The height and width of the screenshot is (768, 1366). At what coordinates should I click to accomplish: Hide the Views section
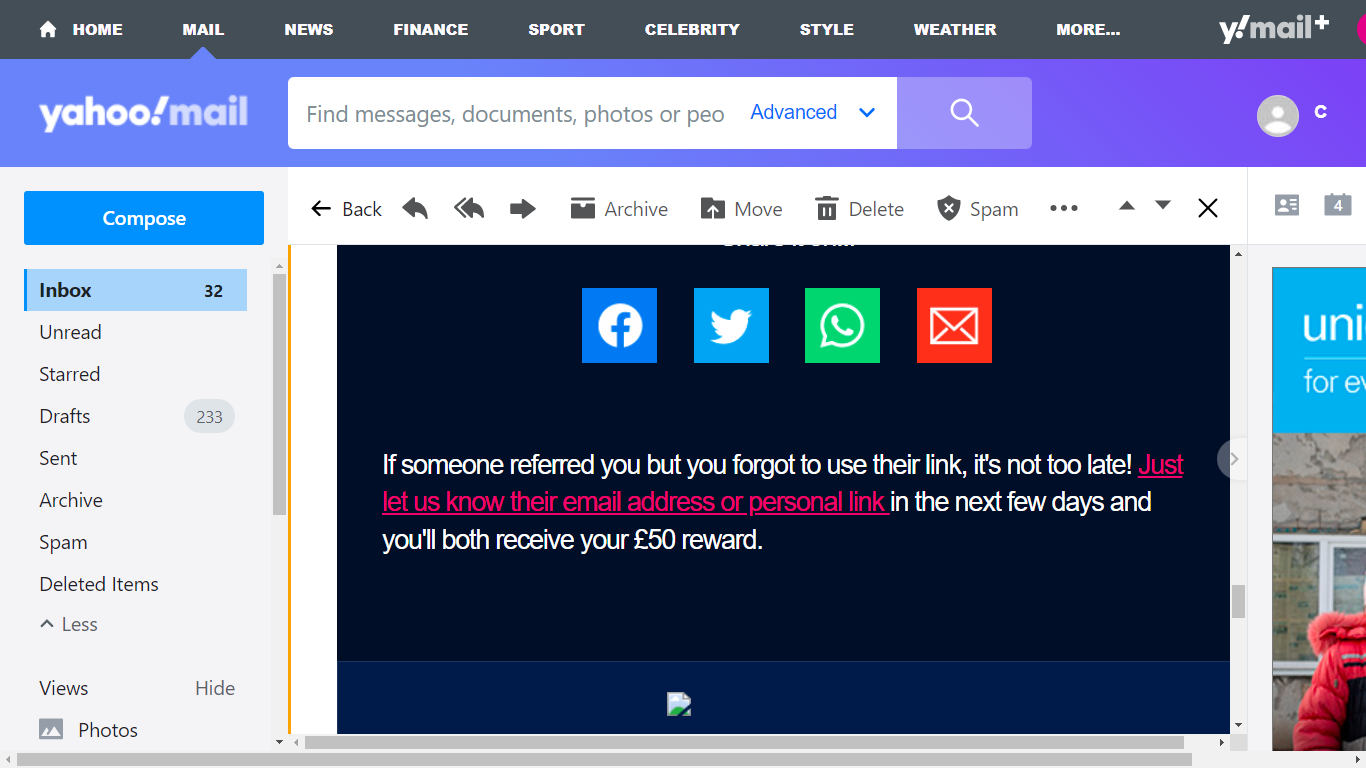click(x=215, y=688)
